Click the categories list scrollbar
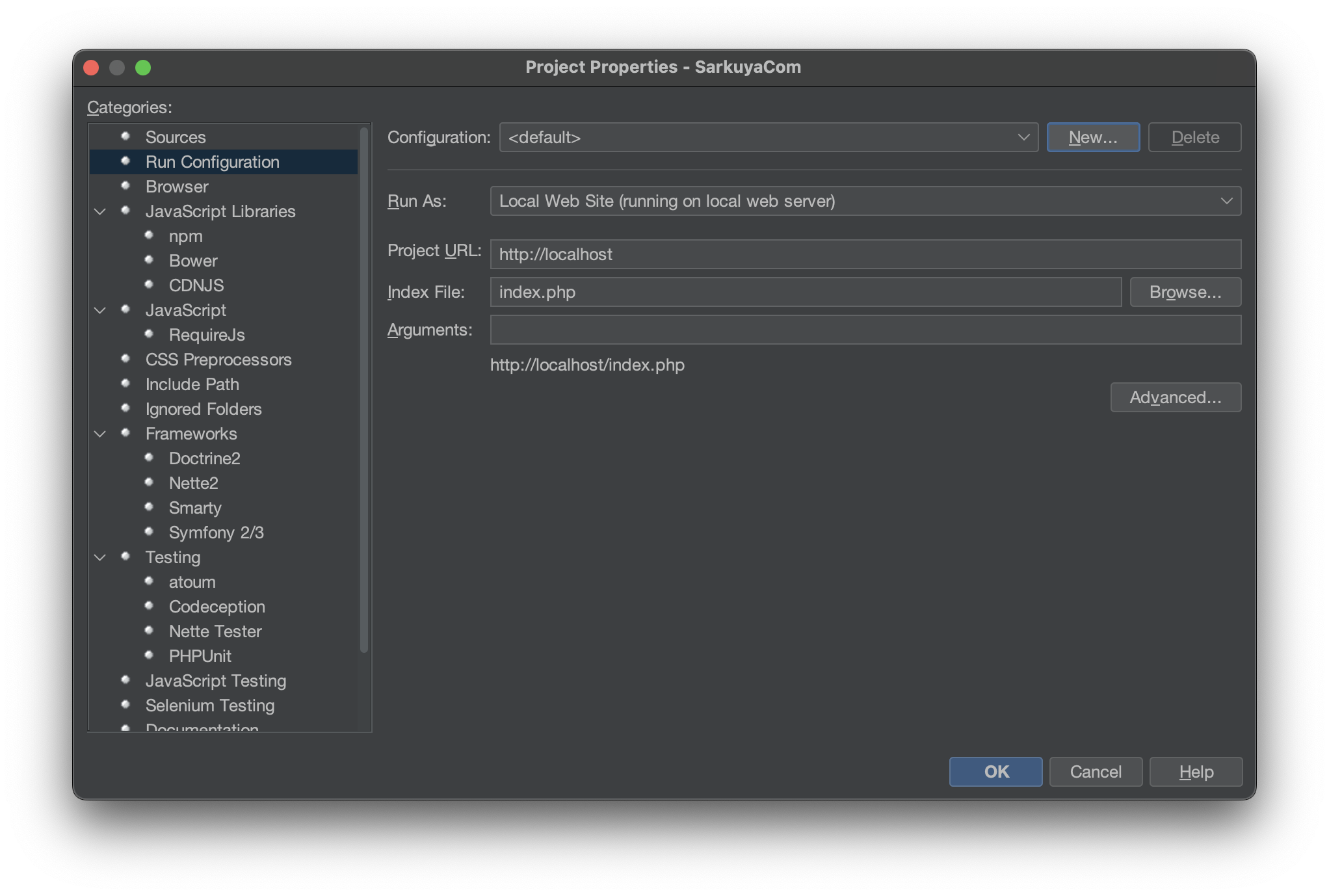 364,390
